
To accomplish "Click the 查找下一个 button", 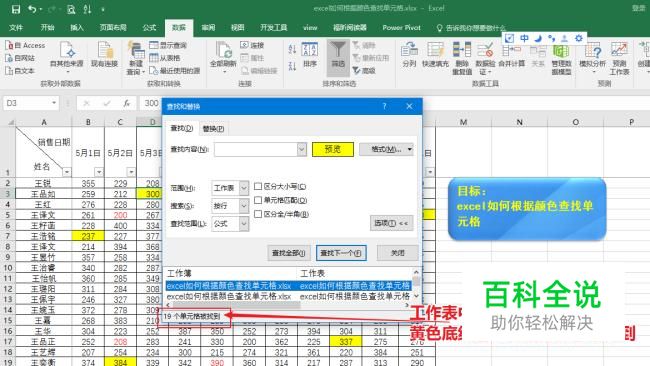I will pos(341,253).
